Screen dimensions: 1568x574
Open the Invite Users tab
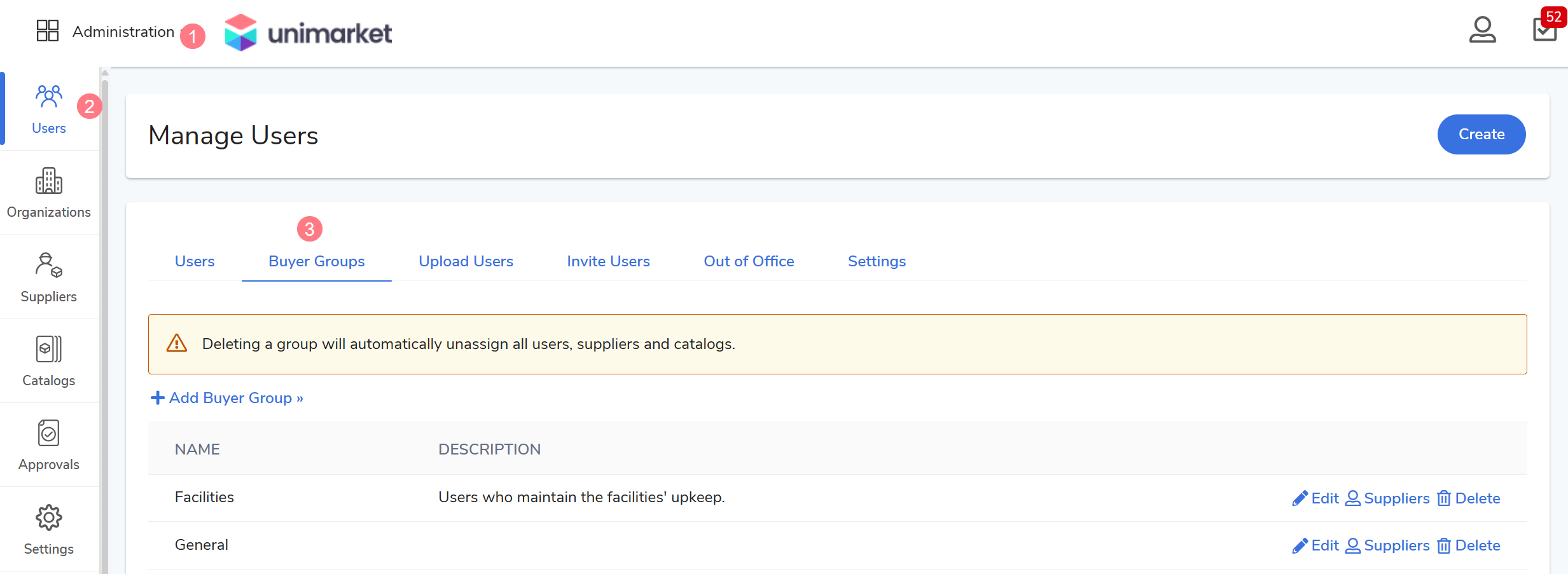pyautogui.click(x=608, y=261)
